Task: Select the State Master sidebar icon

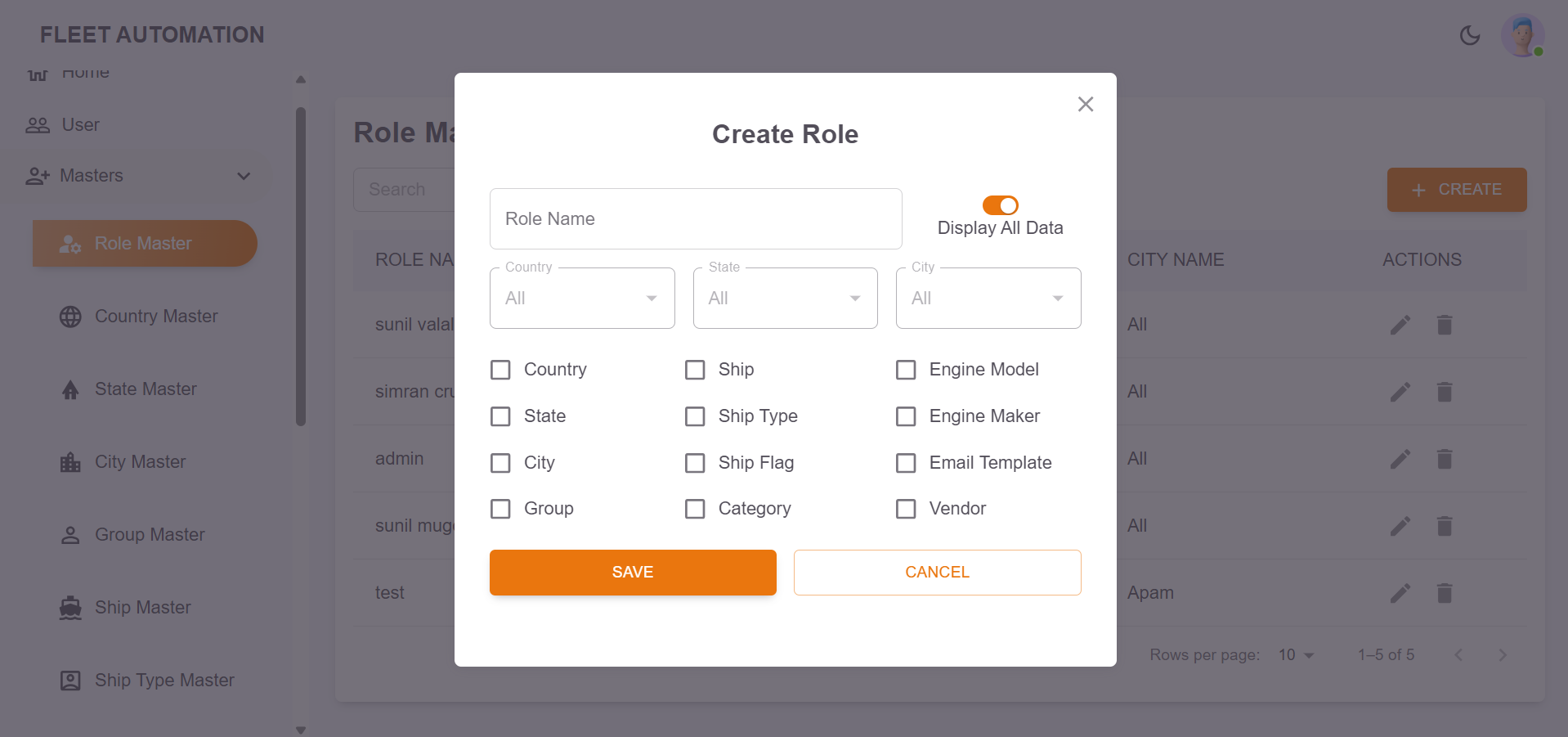Action: pyautogui.click(x=70, y=389)
